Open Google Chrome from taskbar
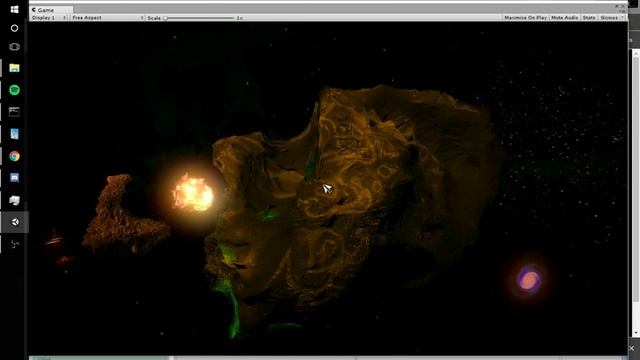The image size is (640, 360). pyautogui.click(x=14, y=156)
